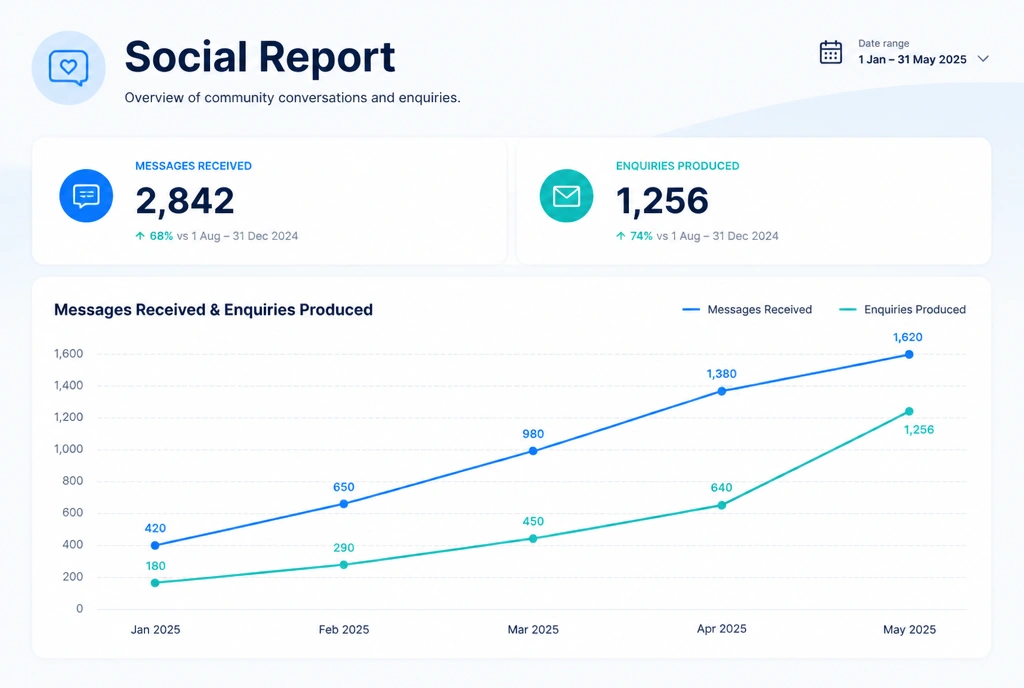Select the May 2025 messages data point 1,620
The width and height of the screenshot is (1024, 688).
tap(909, 354)
